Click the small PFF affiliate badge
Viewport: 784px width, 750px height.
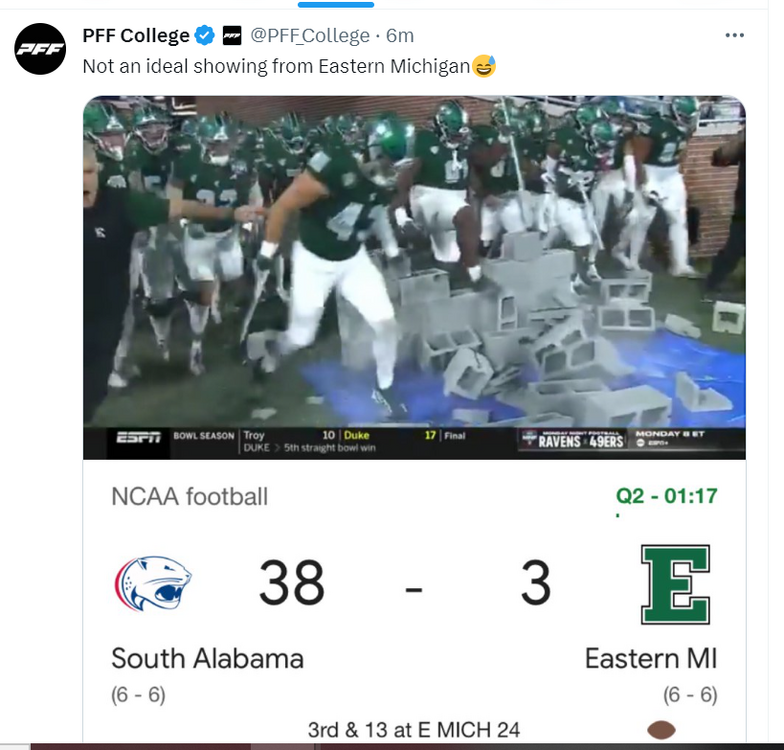coord(231,36)
